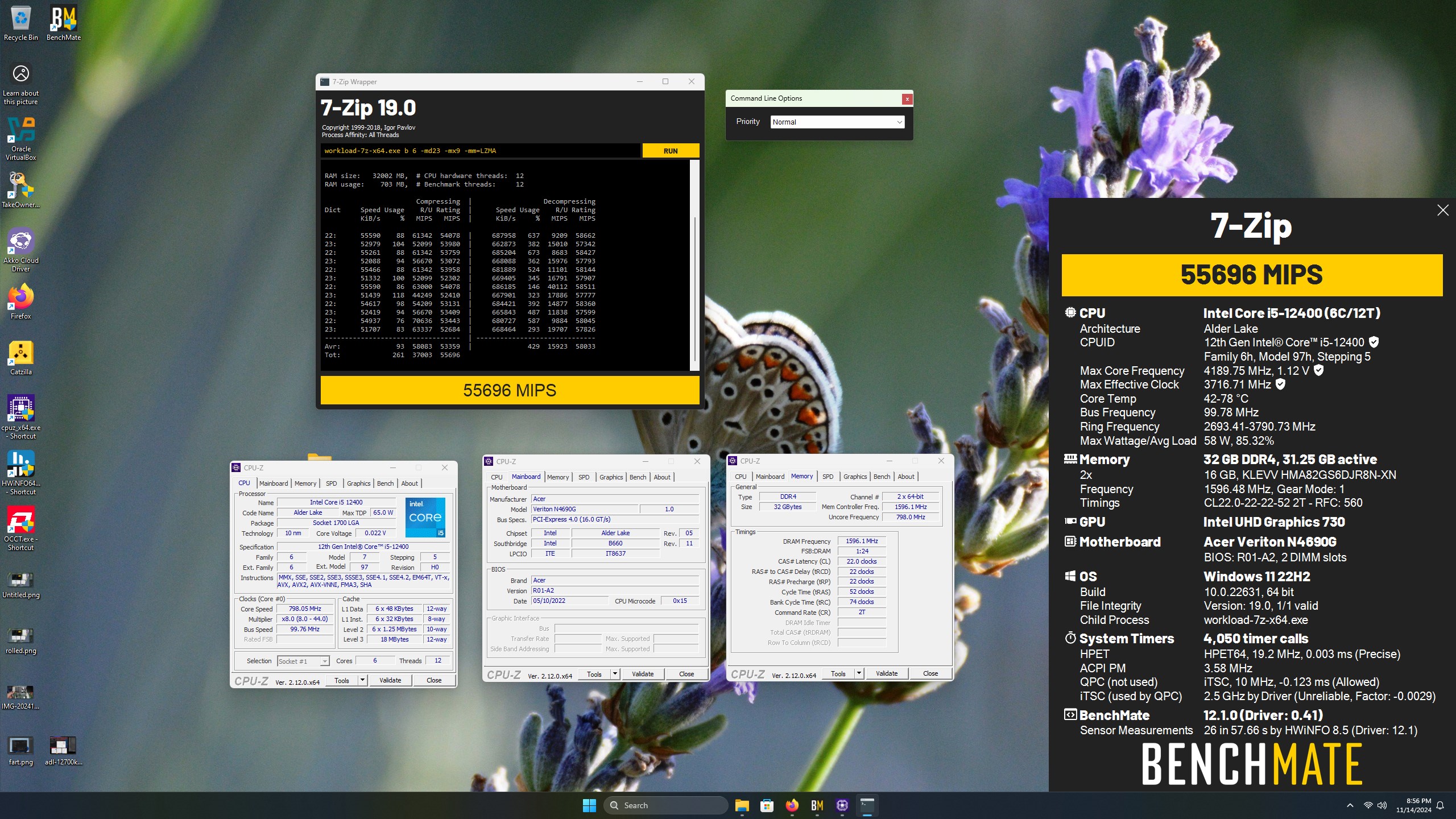Viewport: 1456px width, 819px height.
Task: Open the Recycle Bin desktop icon
Action: tap(20, 23)
